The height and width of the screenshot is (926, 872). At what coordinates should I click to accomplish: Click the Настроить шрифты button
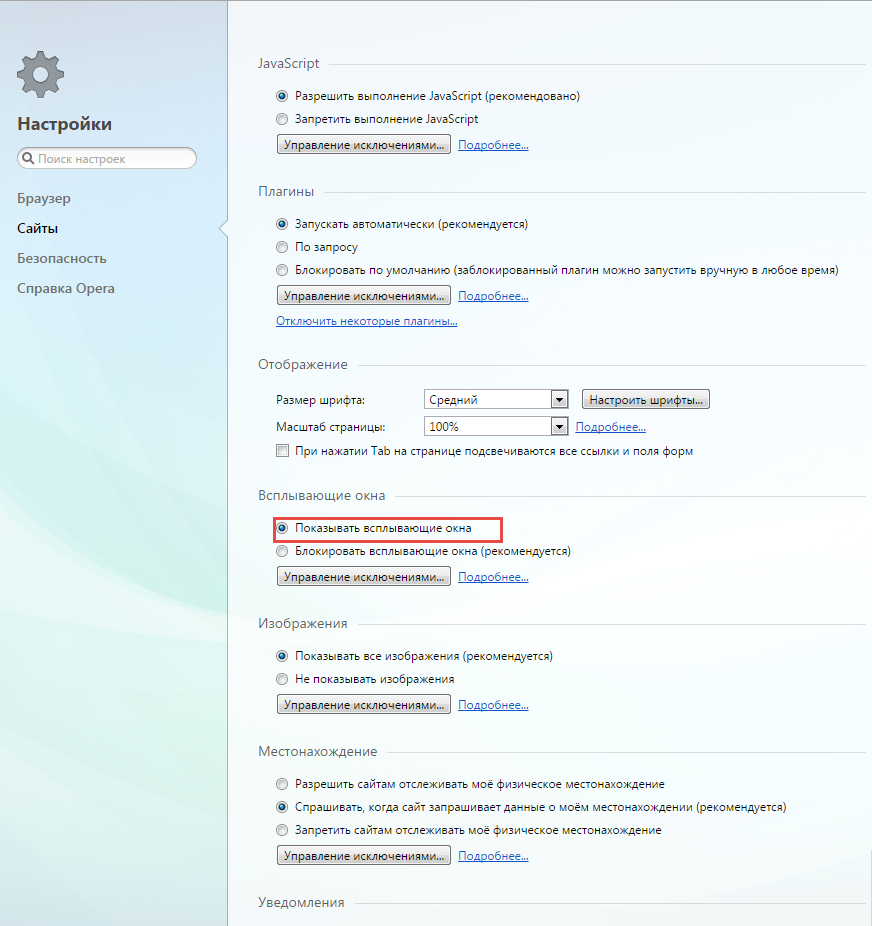pyautogui.click(x=646, y=400)
